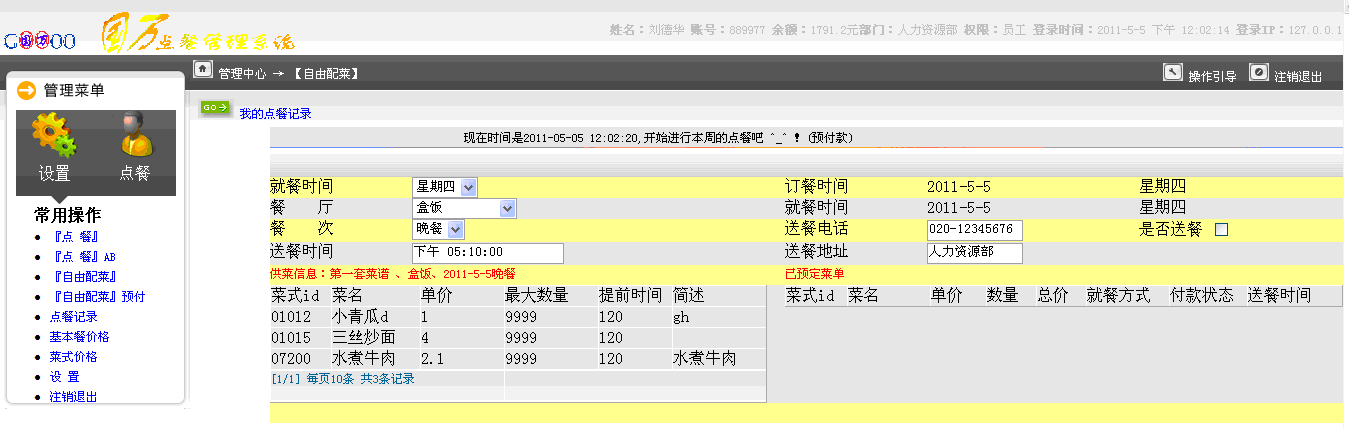Open 菜式价格 from sidebar menu

pos(73,356)
